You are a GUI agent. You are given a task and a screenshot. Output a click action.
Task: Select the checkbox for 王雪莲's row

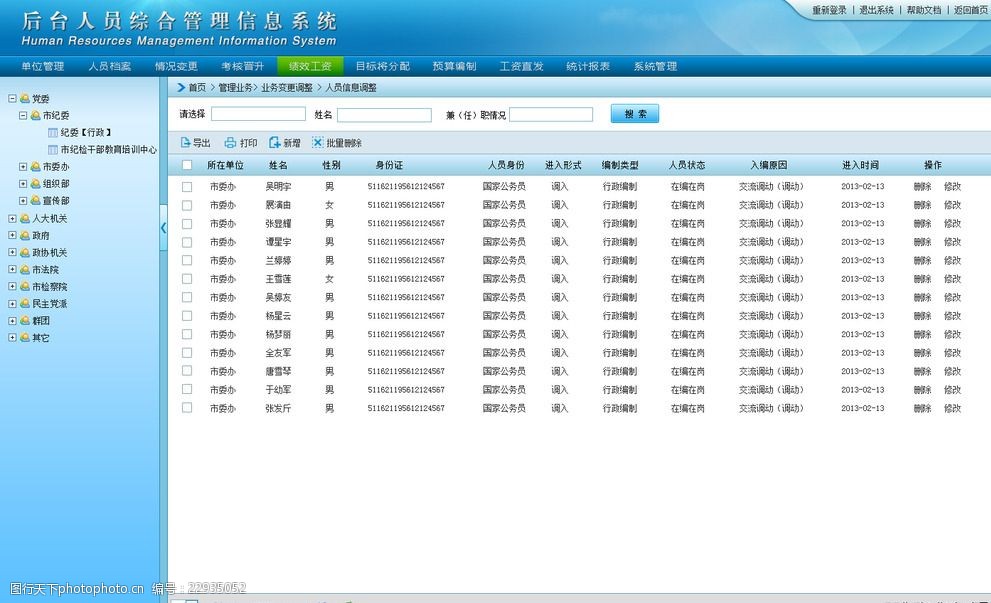(187, 279)
